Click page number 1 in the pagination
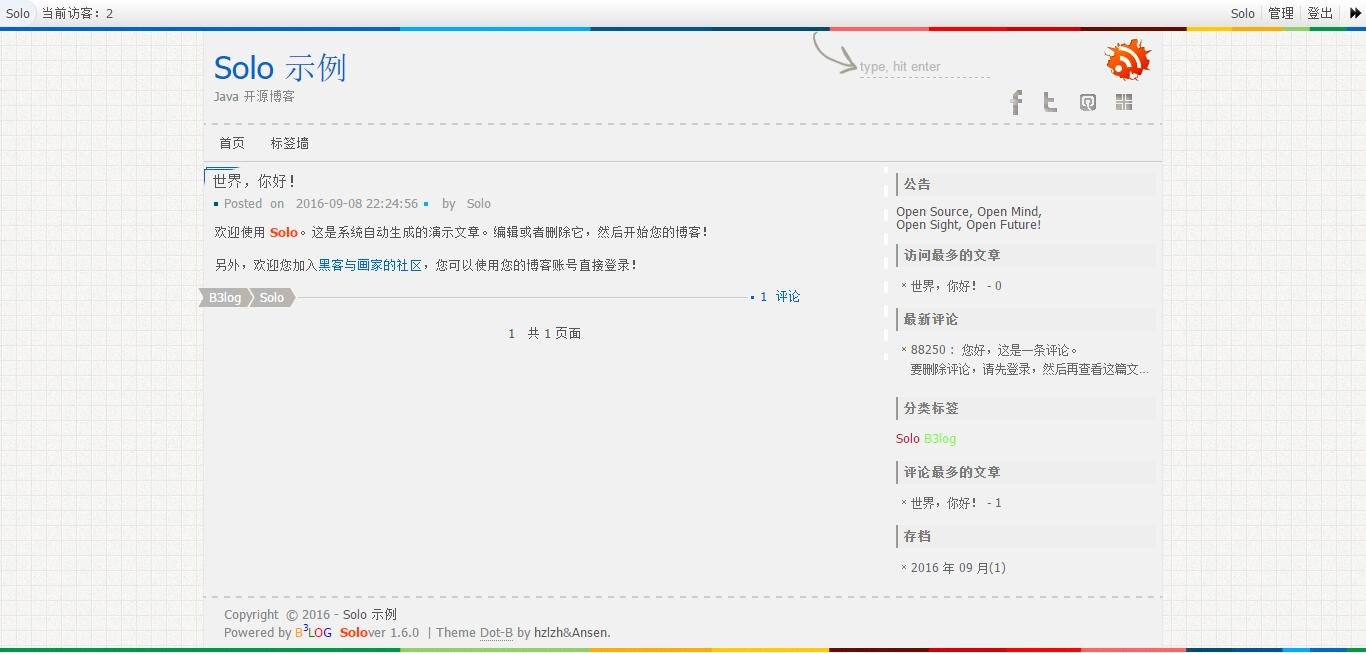The image size is (1366, 653). [x=511, y=334]
